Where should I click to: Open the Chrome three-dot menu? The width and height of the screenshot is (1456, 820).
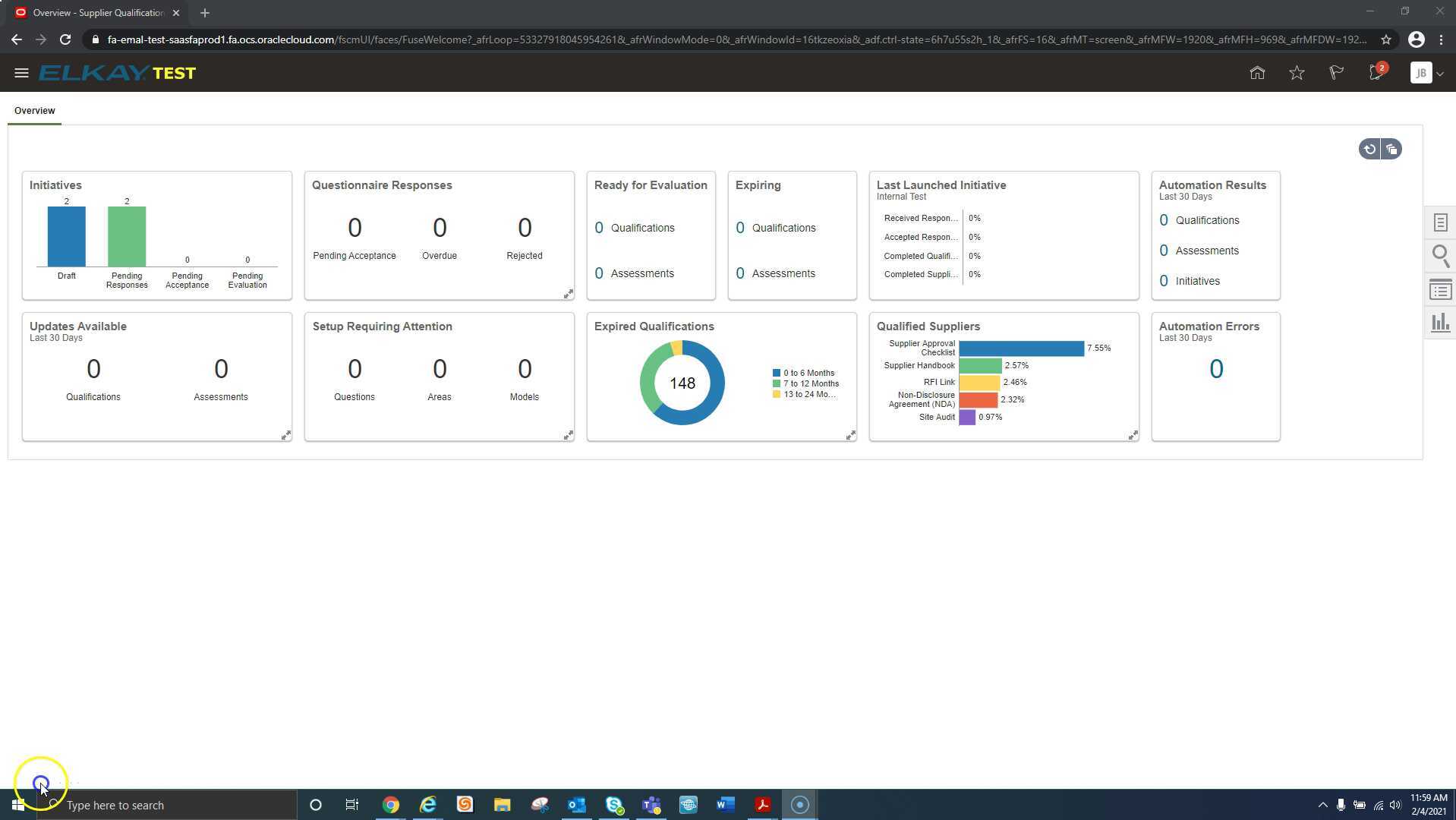(x=1441, y=39)
